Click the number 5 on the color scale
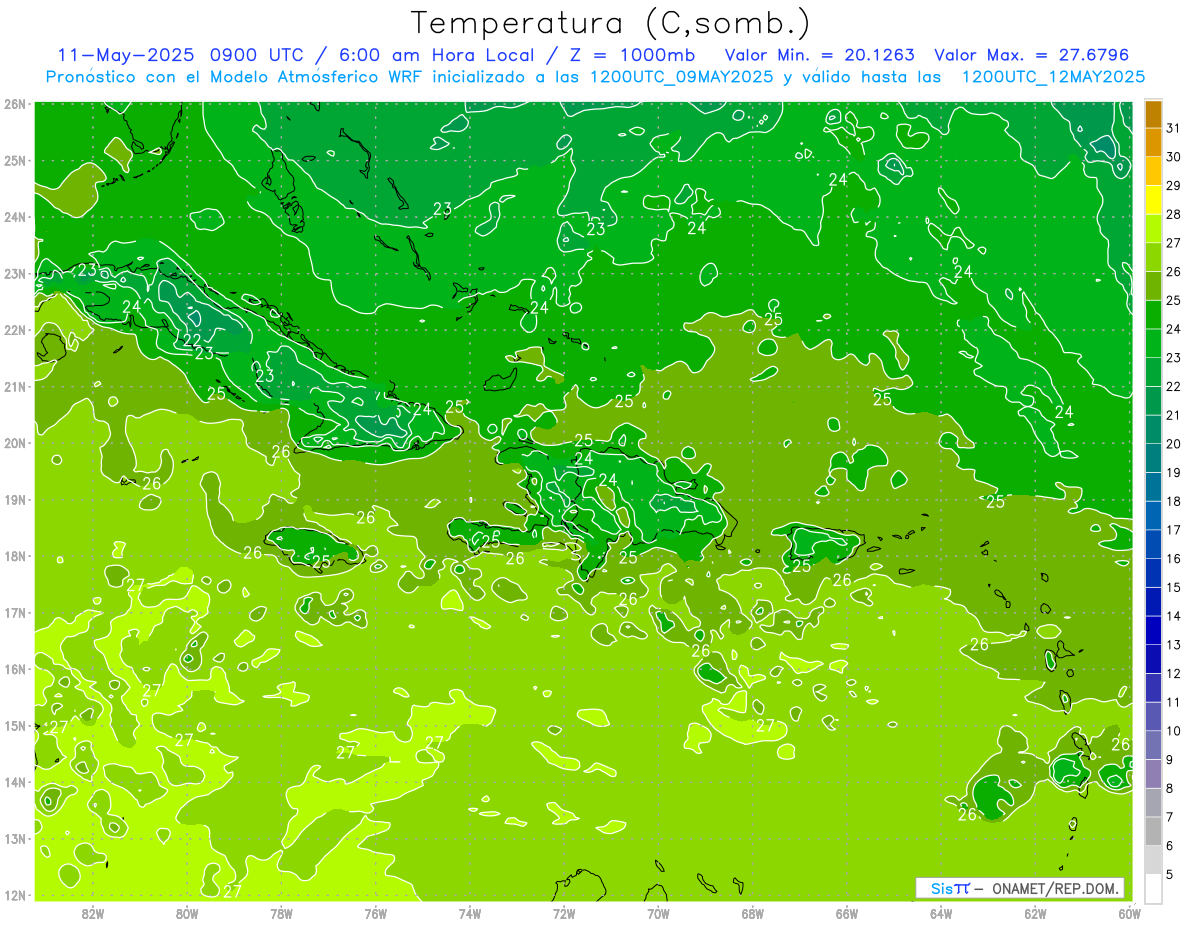The image size is (1200, 927). (x=1170, y=875)
